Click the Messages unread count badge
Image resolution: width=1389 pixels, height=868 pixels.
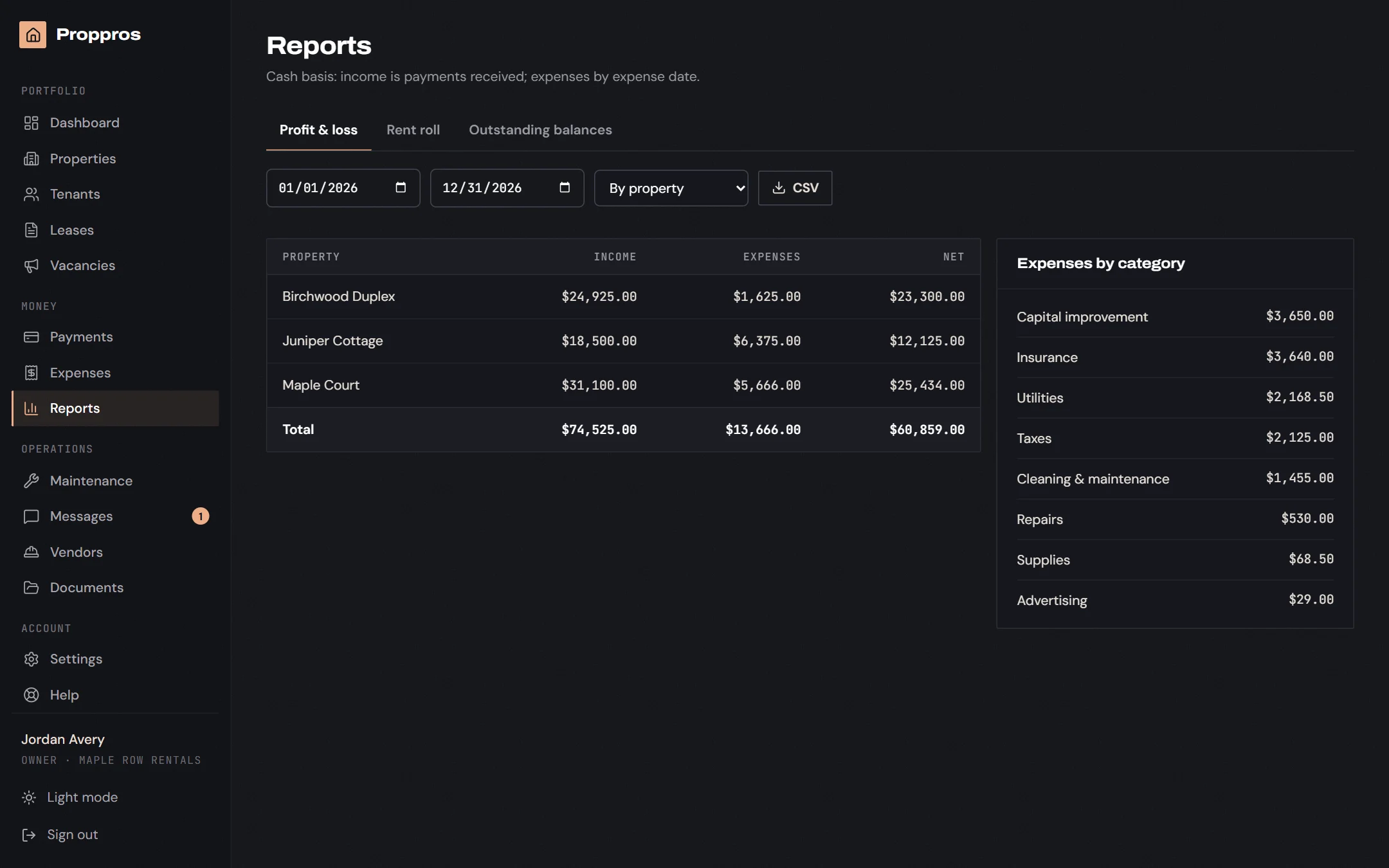pyautogui.click(x=201, y=516)
